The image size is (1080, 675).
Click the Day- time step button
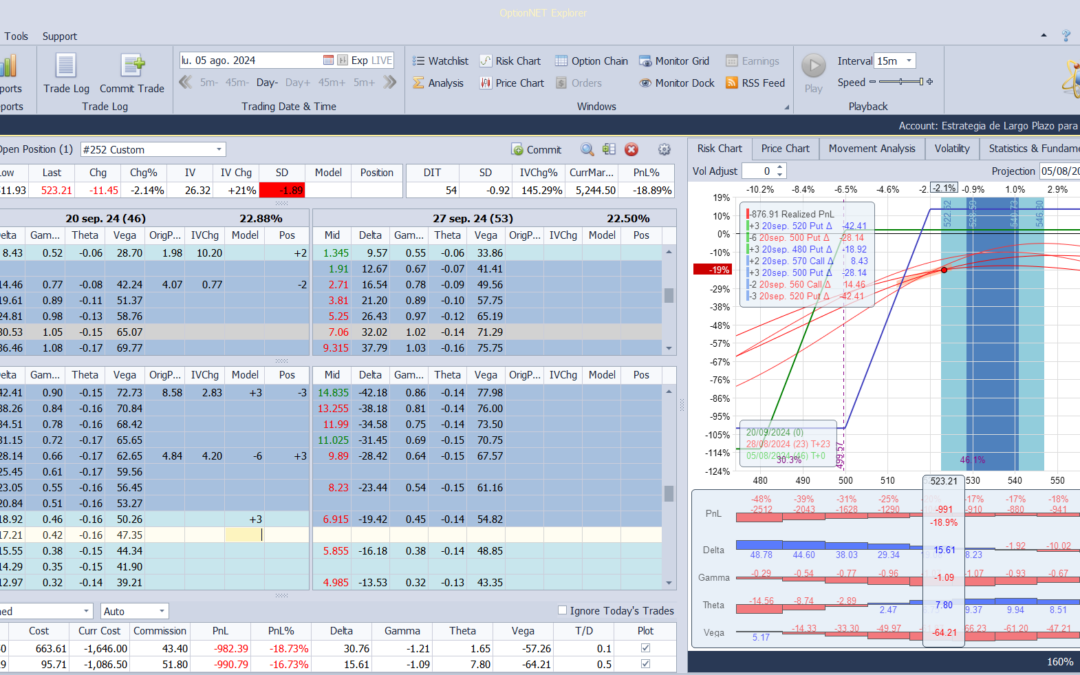(267, 83)
